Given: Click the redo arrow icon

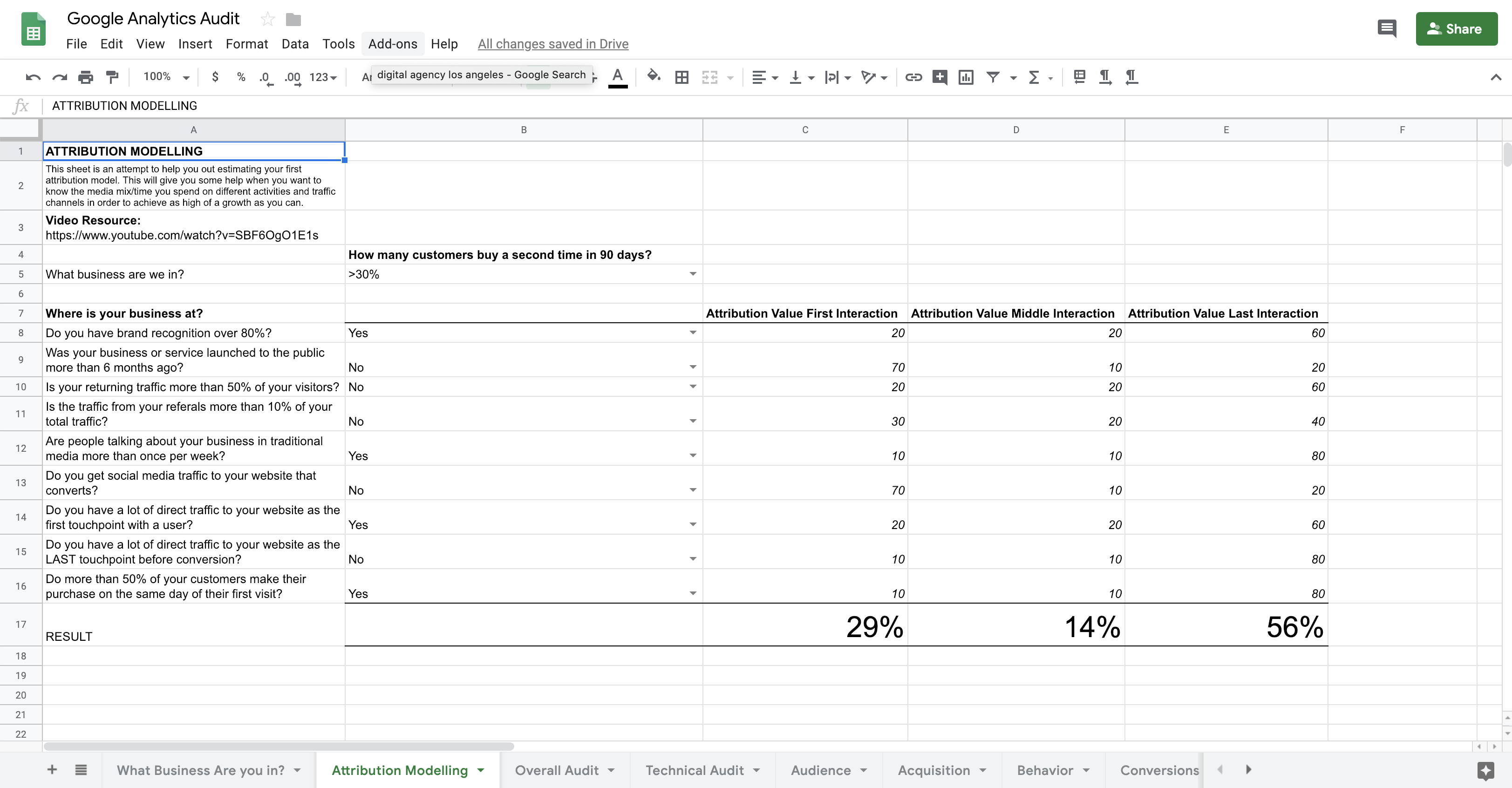Looking at the screenshot, I should [60, 77].
